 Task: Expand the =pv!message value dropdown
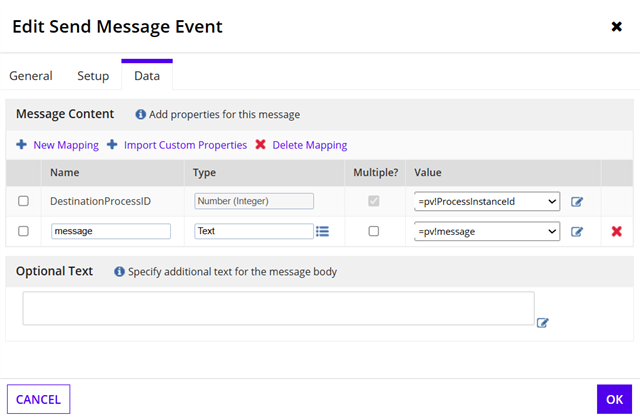coord(486,231)
